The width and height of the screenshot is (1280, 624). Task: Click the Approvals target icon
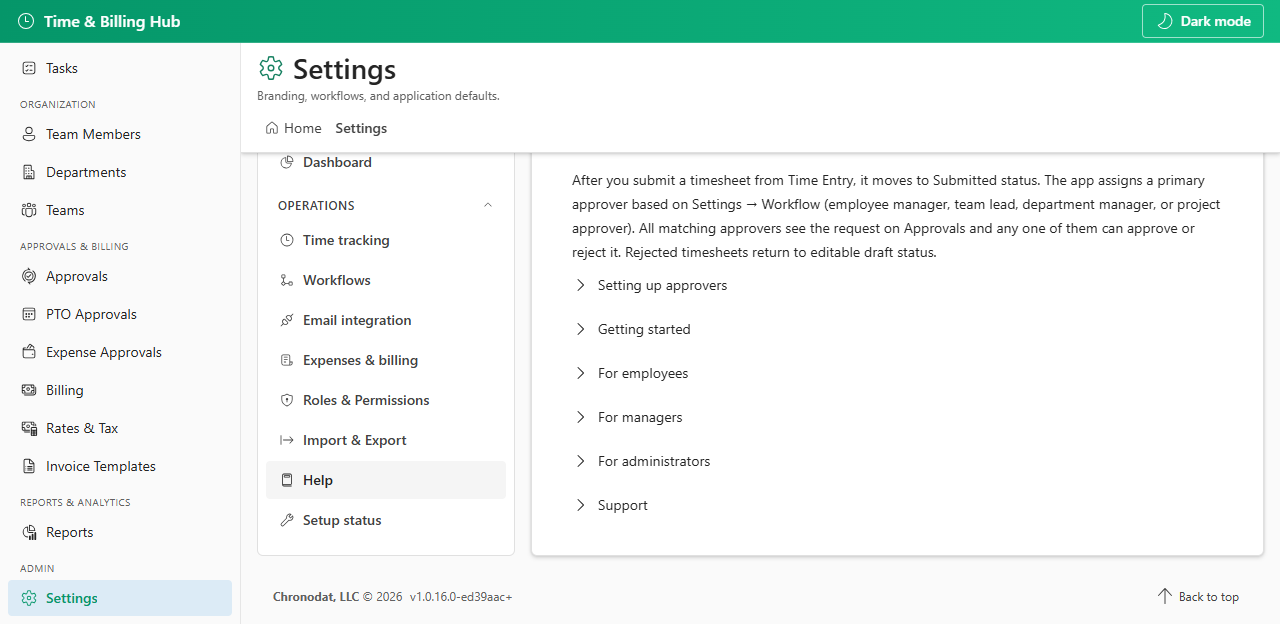[x=29, y=276]
